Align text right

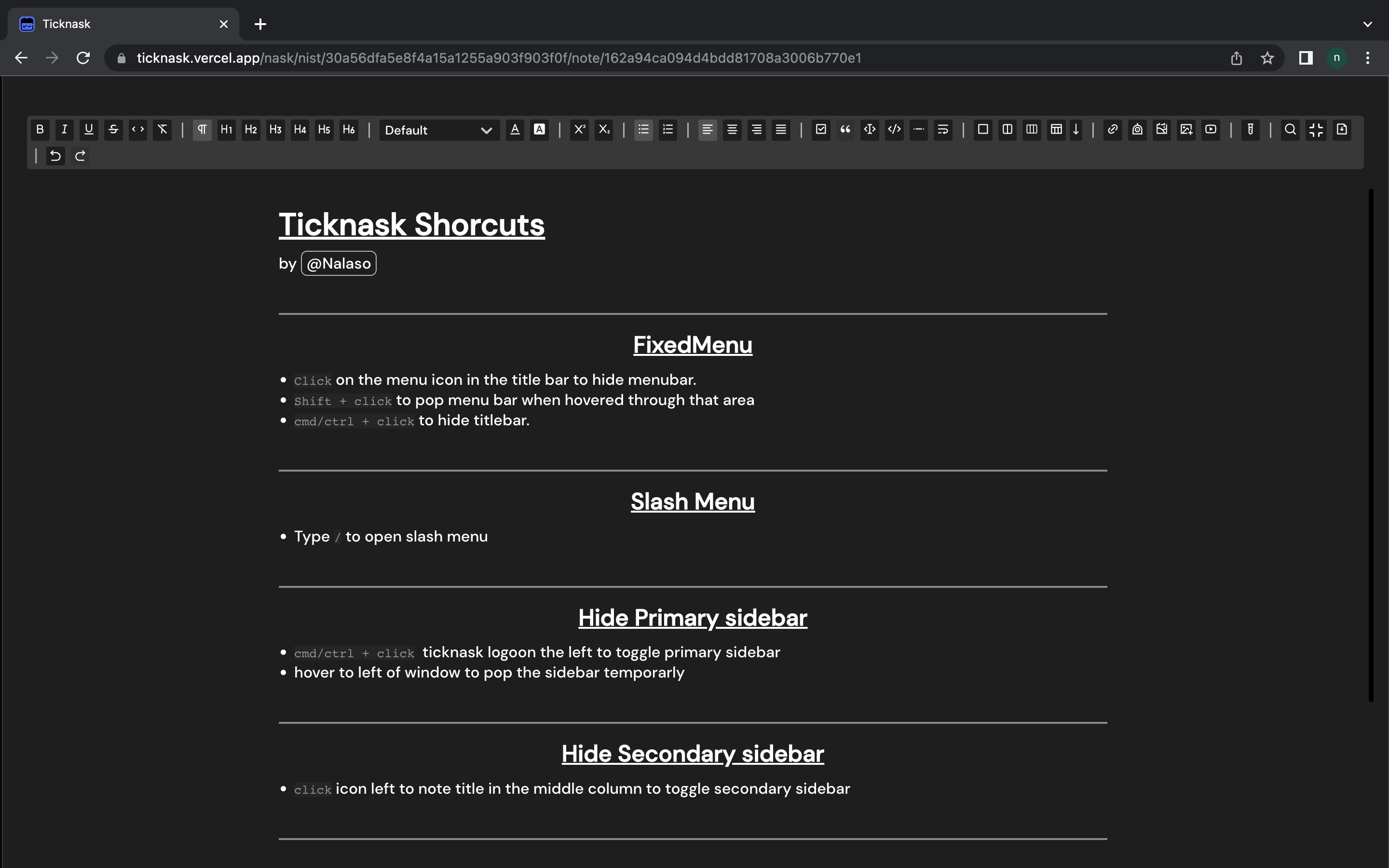(x=757, y=129)
